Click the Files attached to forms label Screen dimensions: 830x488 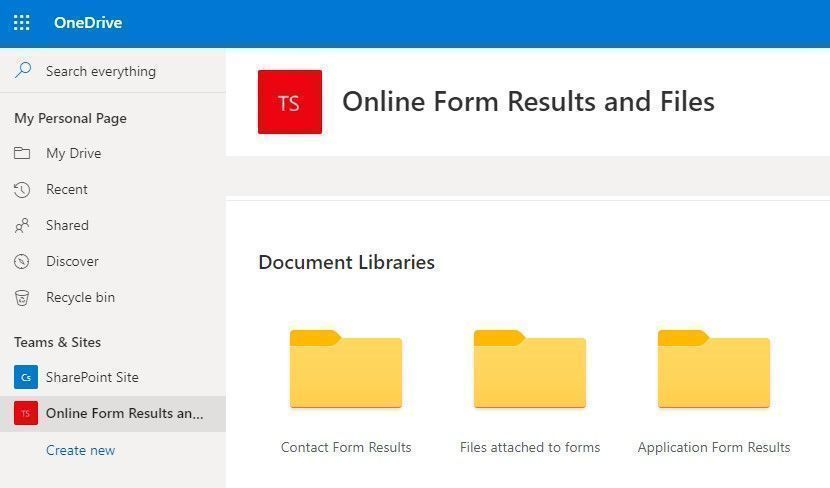(x=530, y=447)
